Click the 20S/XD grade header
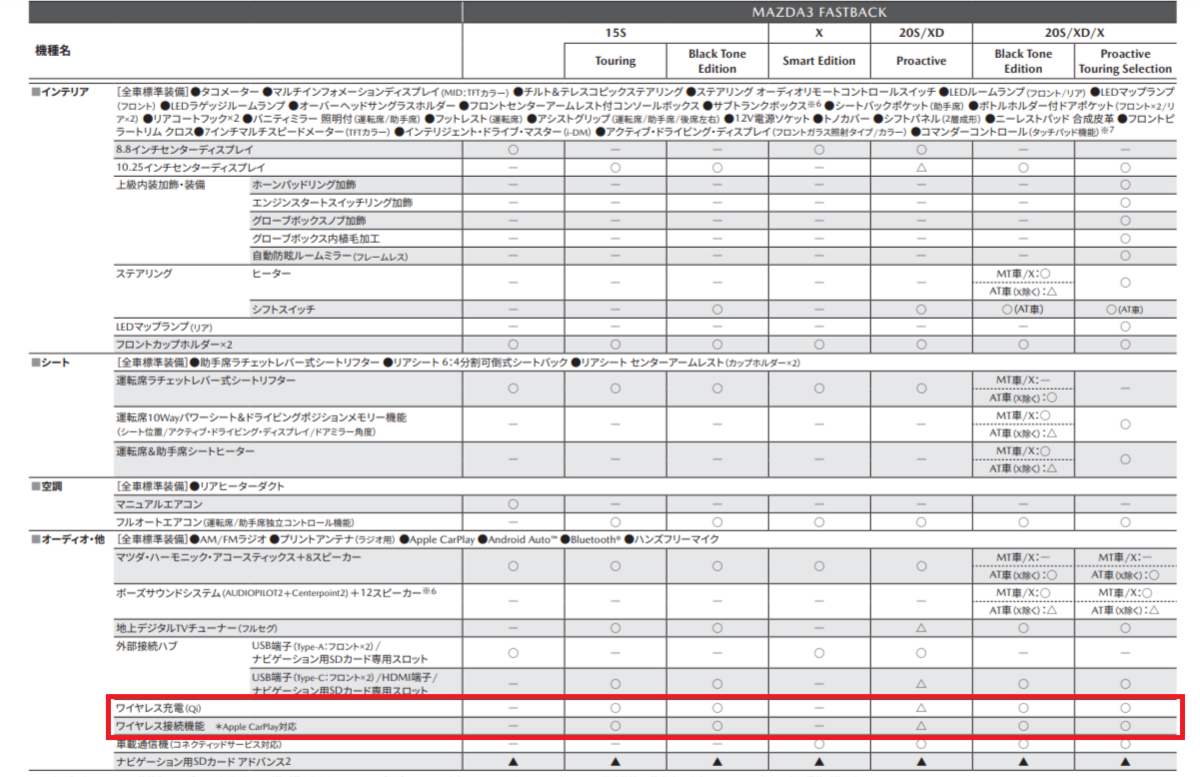This screenshot has width=1200, height=777. tap(921, 33)
